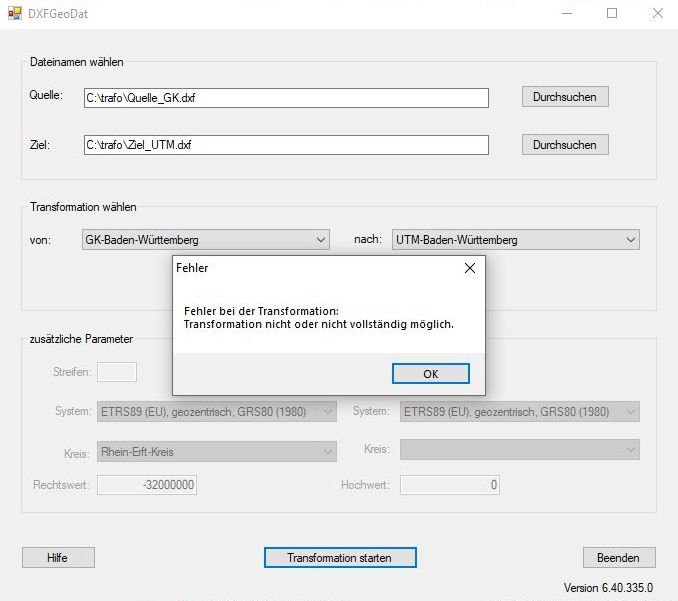Maximize the DXFGeoDat window
The height and width of the screenshot is (601, 678).
(612, 14)
